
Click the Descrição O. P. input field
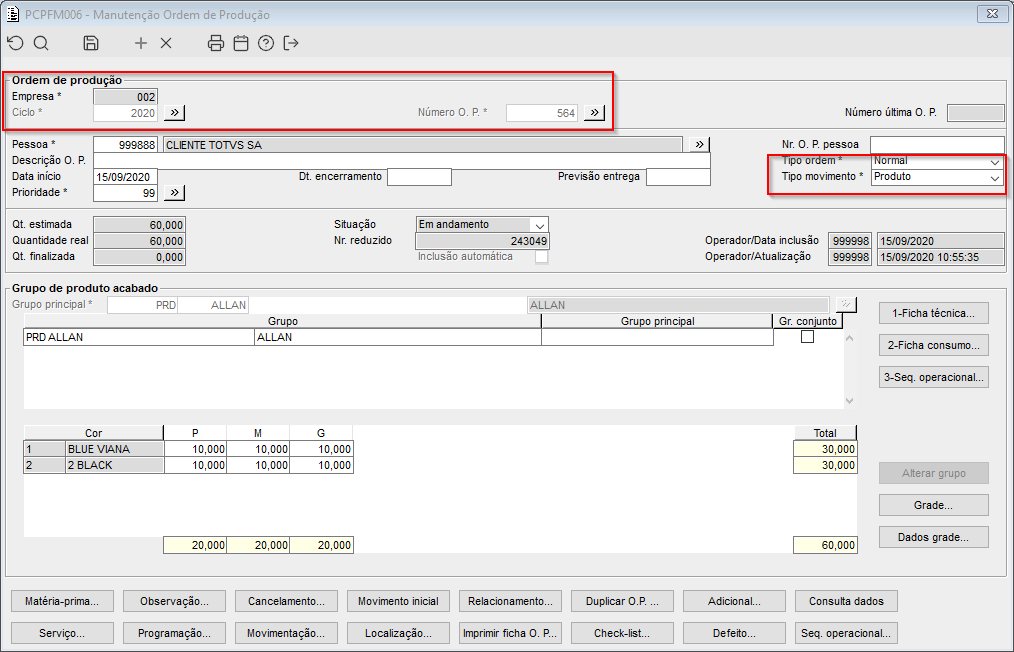click(x=402, y=160)
